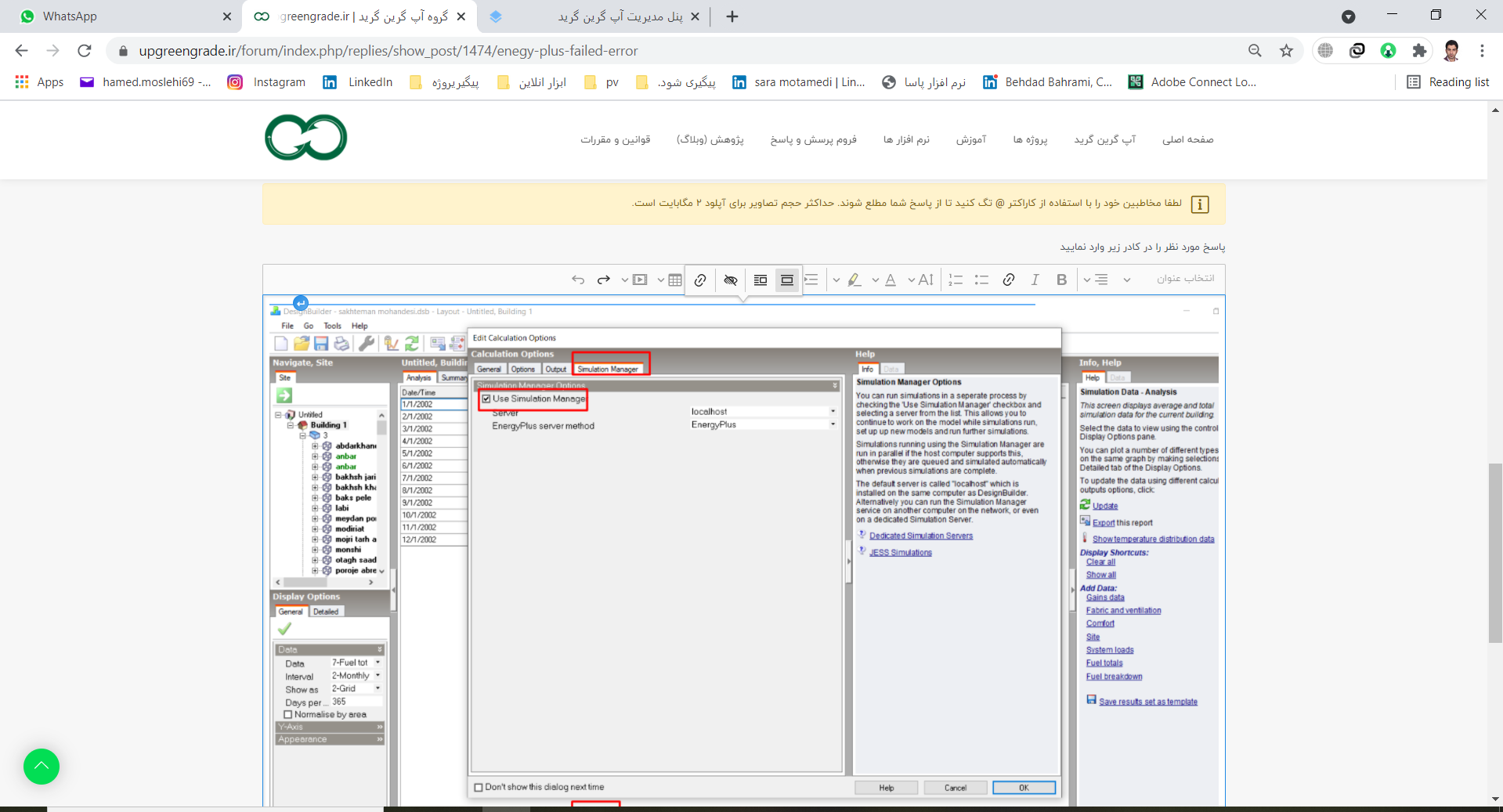The image size is (1503, 812).
Task: Open a new browser tab
Action: click(x=732, y=16)
